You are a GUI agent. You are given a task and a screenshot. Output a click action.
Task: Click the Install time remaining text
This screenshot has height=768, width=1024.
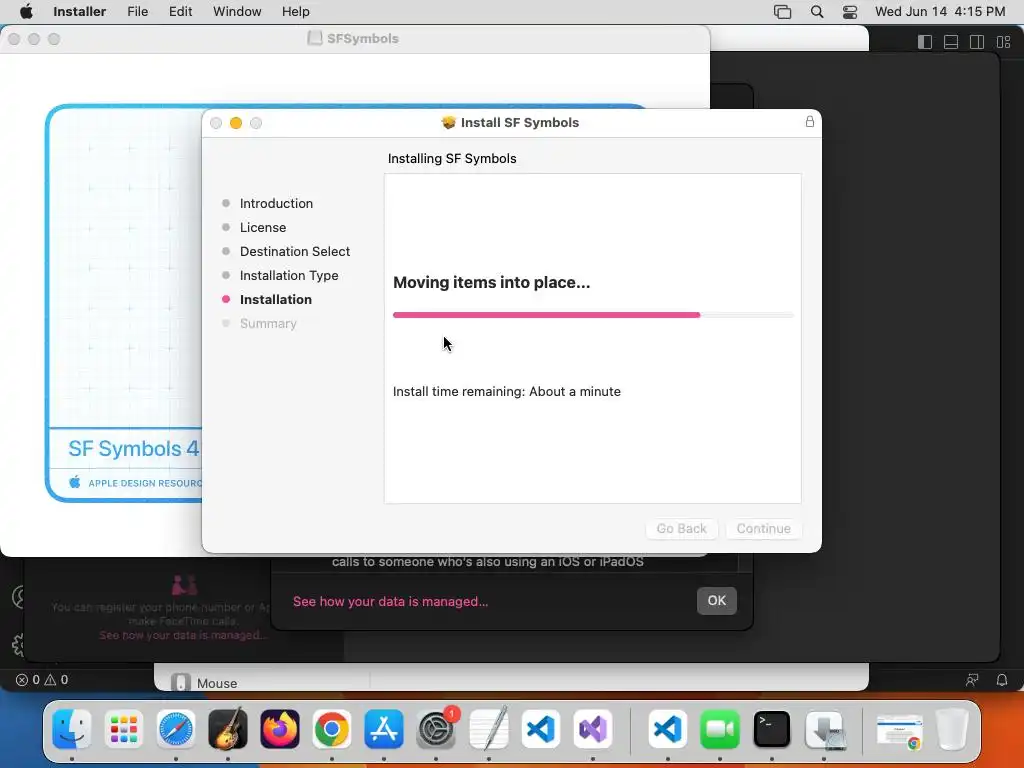coord(507,391)
